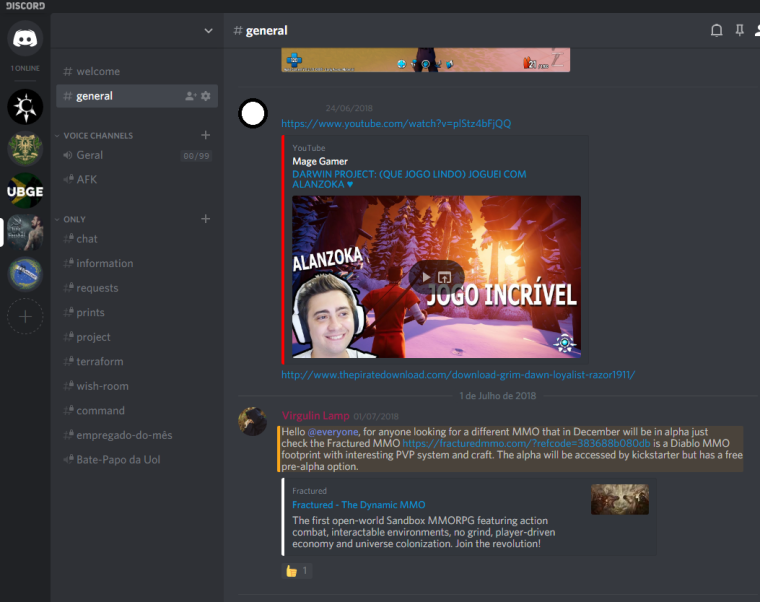Click the @everyone mention
This screenshot has height=602, width=760.
point(333,432)
